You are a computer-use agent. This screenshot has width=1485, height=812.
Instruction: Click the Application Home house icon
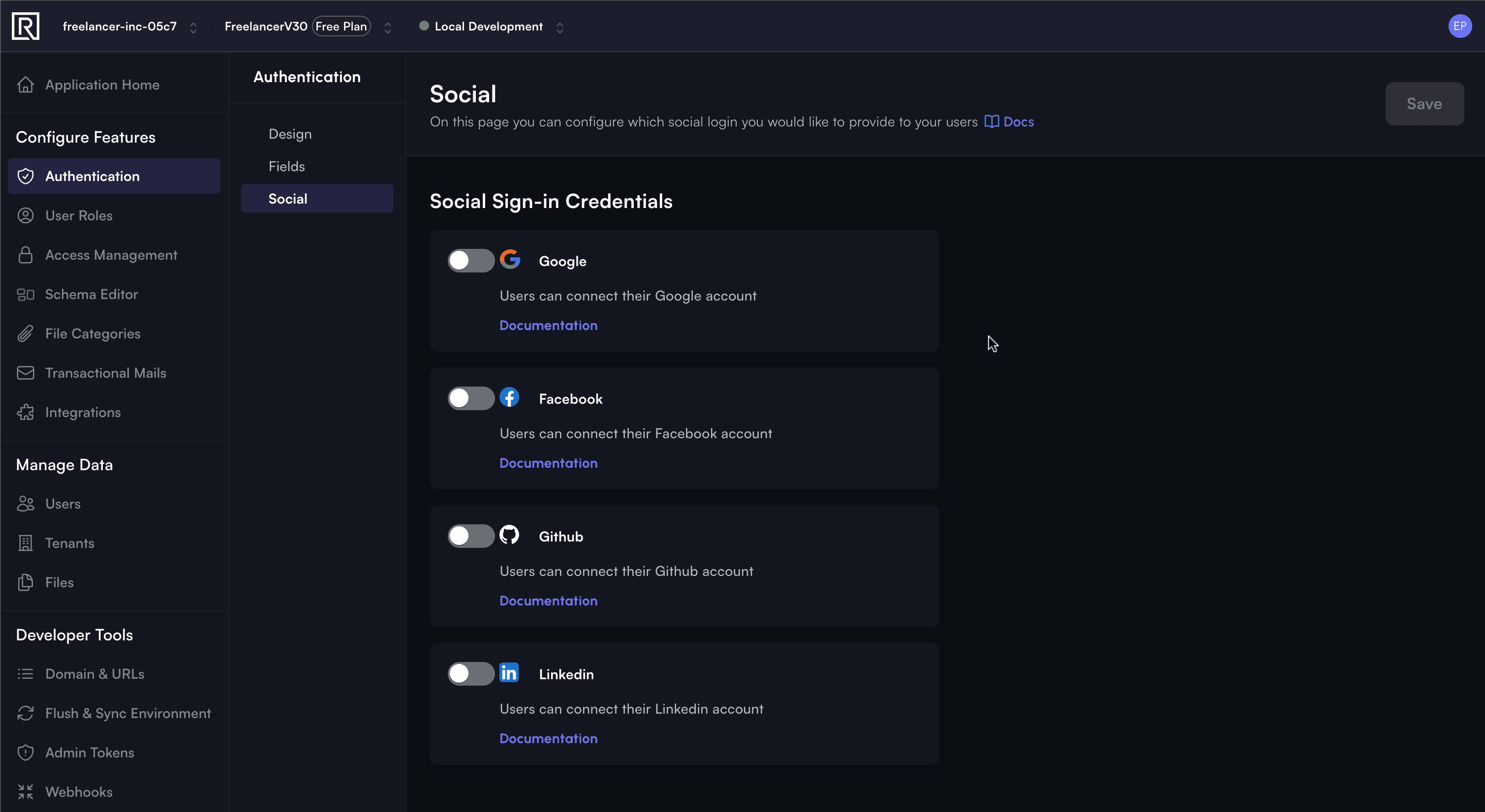click(26, 85)
